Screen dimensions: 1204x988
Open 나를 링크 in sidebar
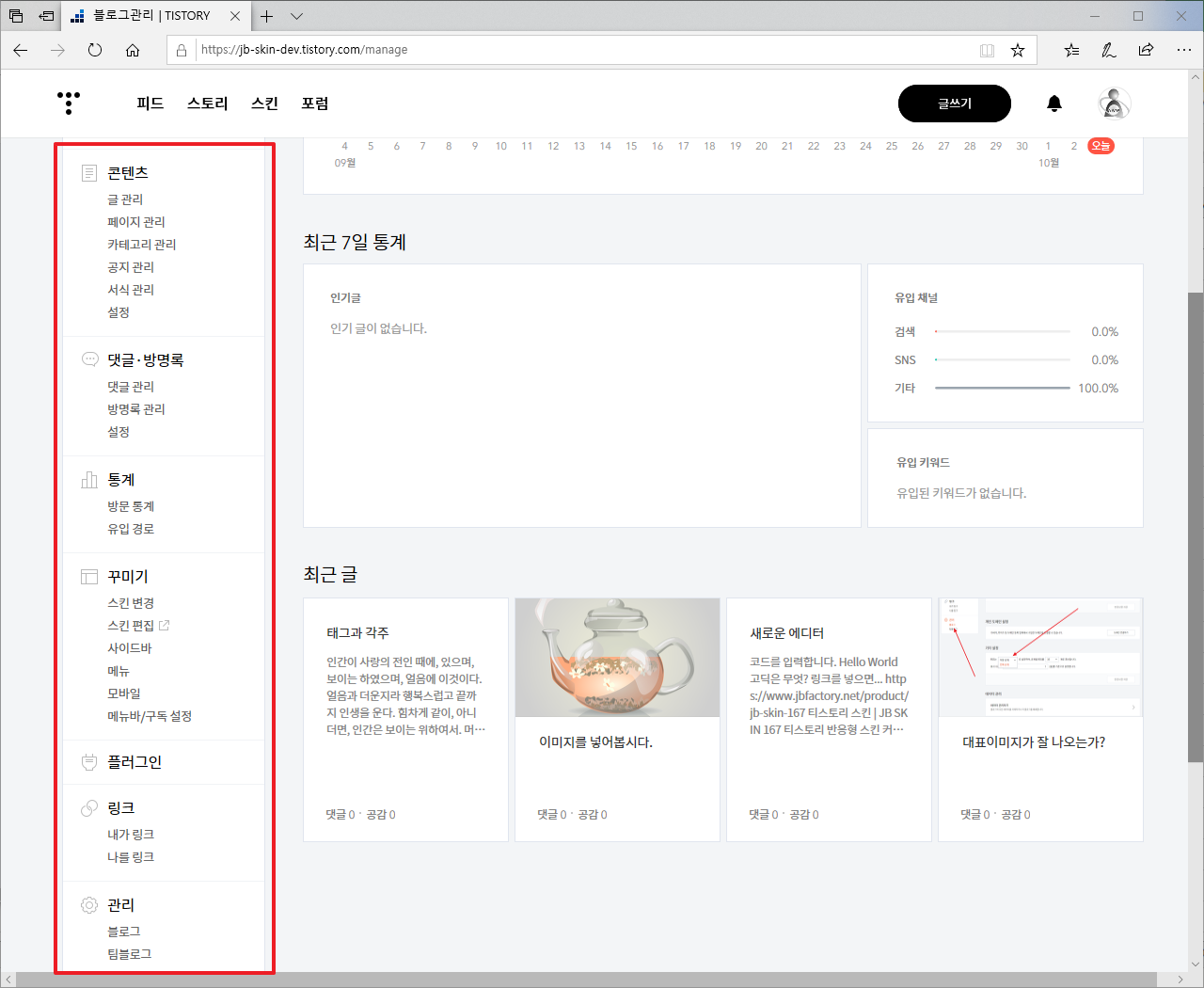[131, 857]
